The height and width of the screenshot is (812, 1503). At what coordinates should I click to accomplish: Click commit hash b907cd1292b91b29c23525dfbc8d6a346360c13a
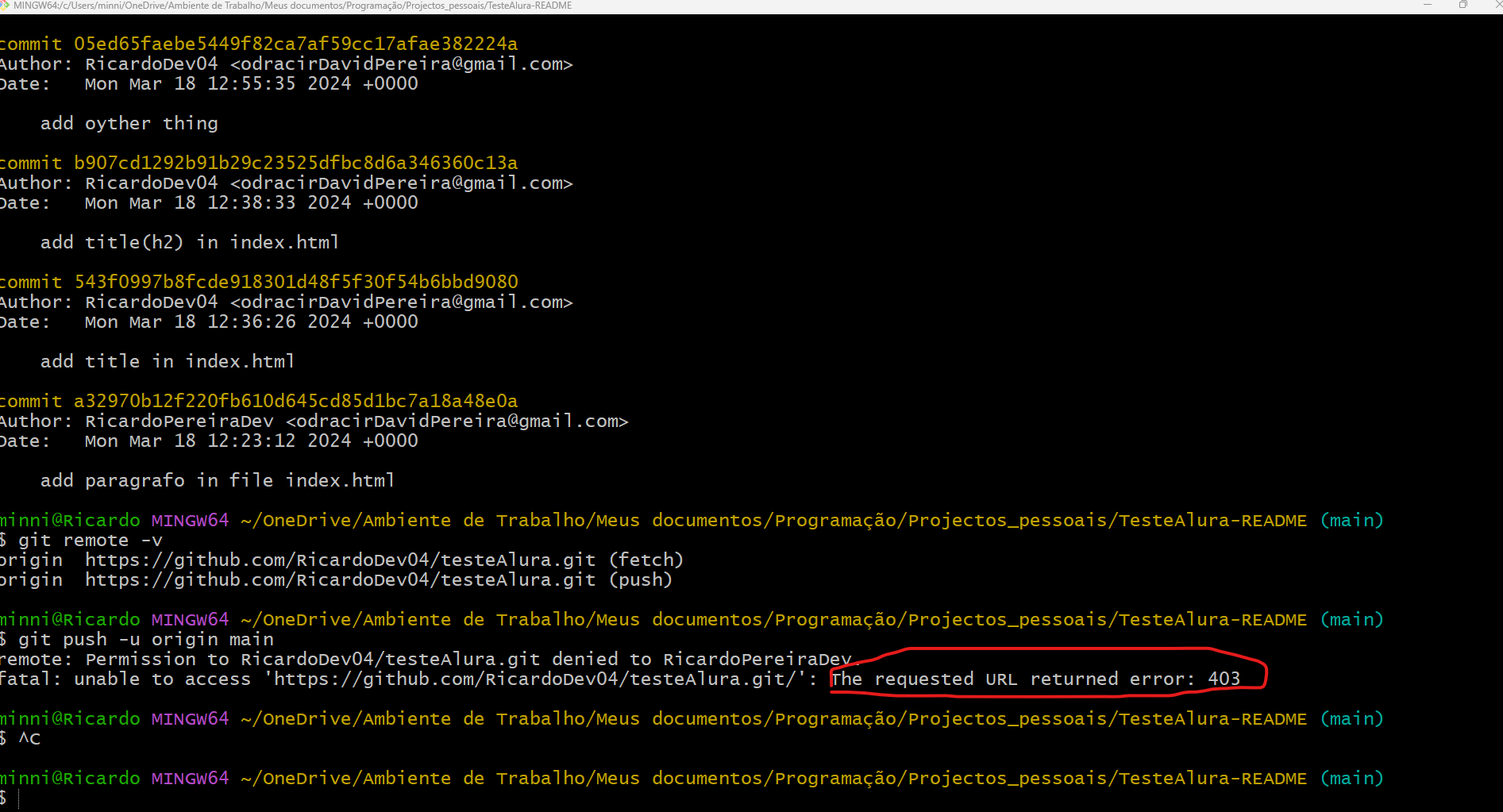pyautogui.click(x=295, y=163)
